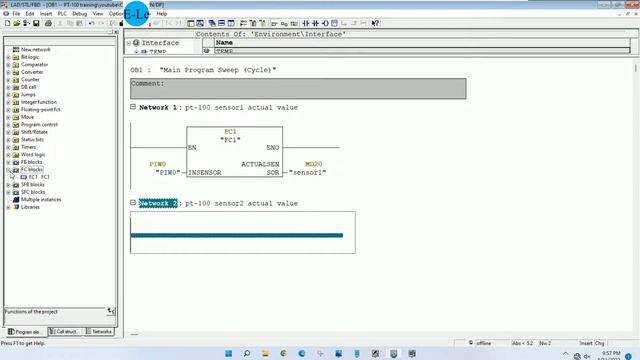Insert an output coil from the toolbar

coord(325,23)
